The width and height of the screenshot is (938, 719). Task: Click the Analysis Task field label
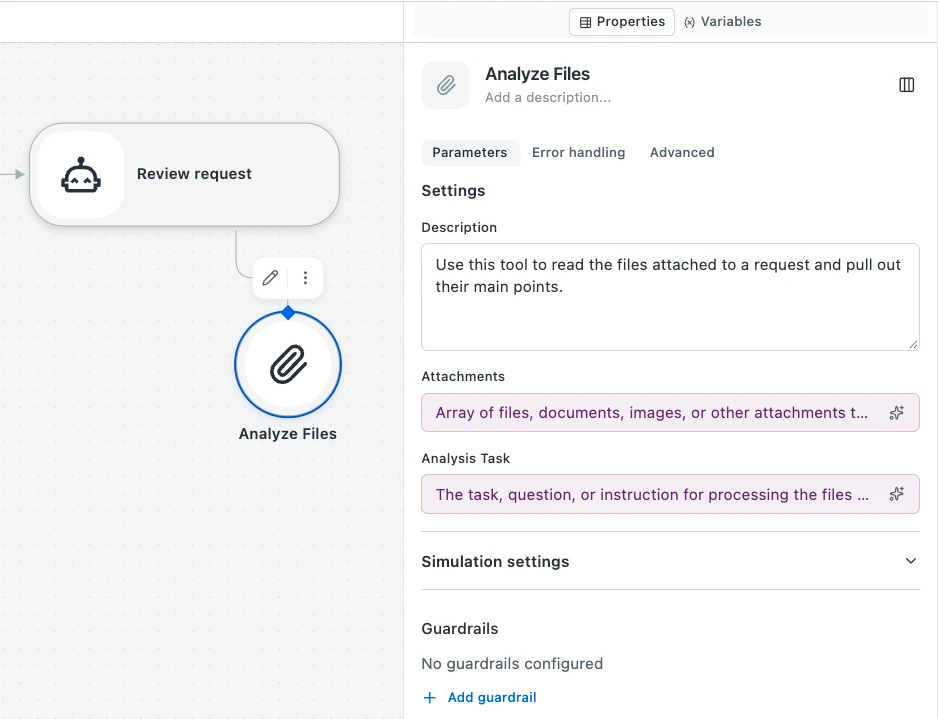pyautogui.click(x=465, y=458)
